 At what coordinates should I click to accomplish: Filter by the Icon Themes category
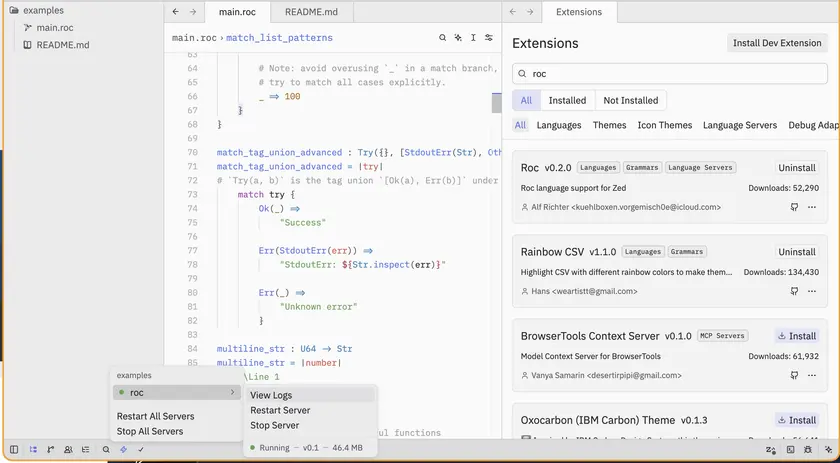[664, 125]
